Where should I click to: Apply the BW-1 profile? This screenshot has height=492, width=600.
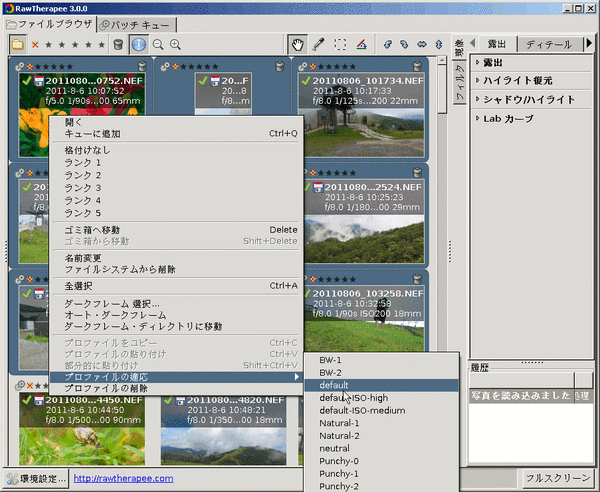382,360
